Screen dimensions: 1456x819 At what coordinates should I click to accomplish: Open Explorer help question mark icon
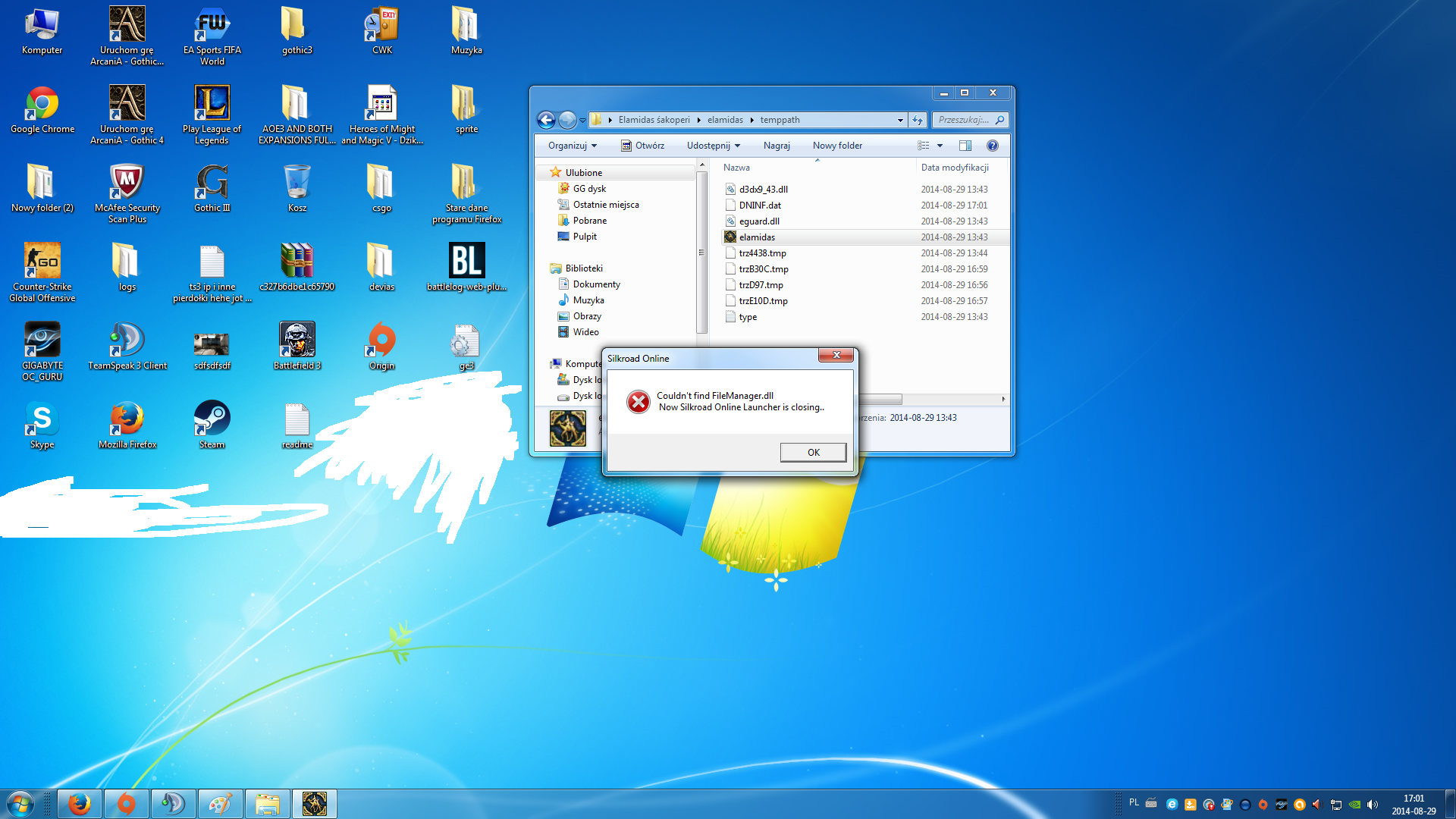[993, 146]
